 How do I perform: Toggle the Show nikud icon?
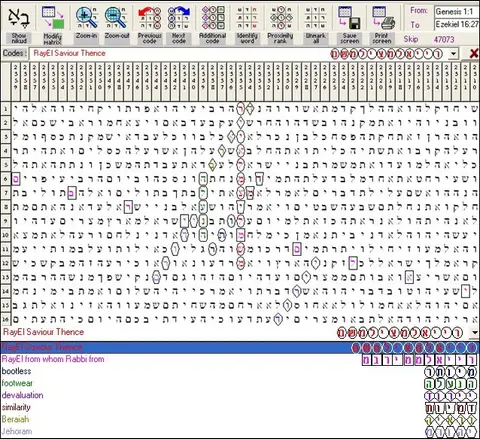click(19, 17)
